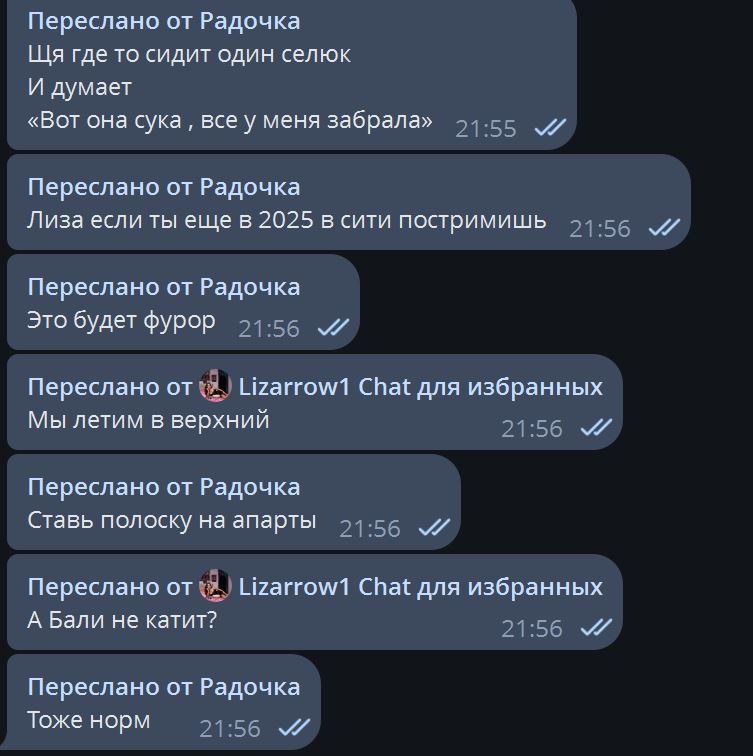Click checkmarks on "Мы летим в верхний" message
Screen dimensions: 753x756
(x=596, y=427)
